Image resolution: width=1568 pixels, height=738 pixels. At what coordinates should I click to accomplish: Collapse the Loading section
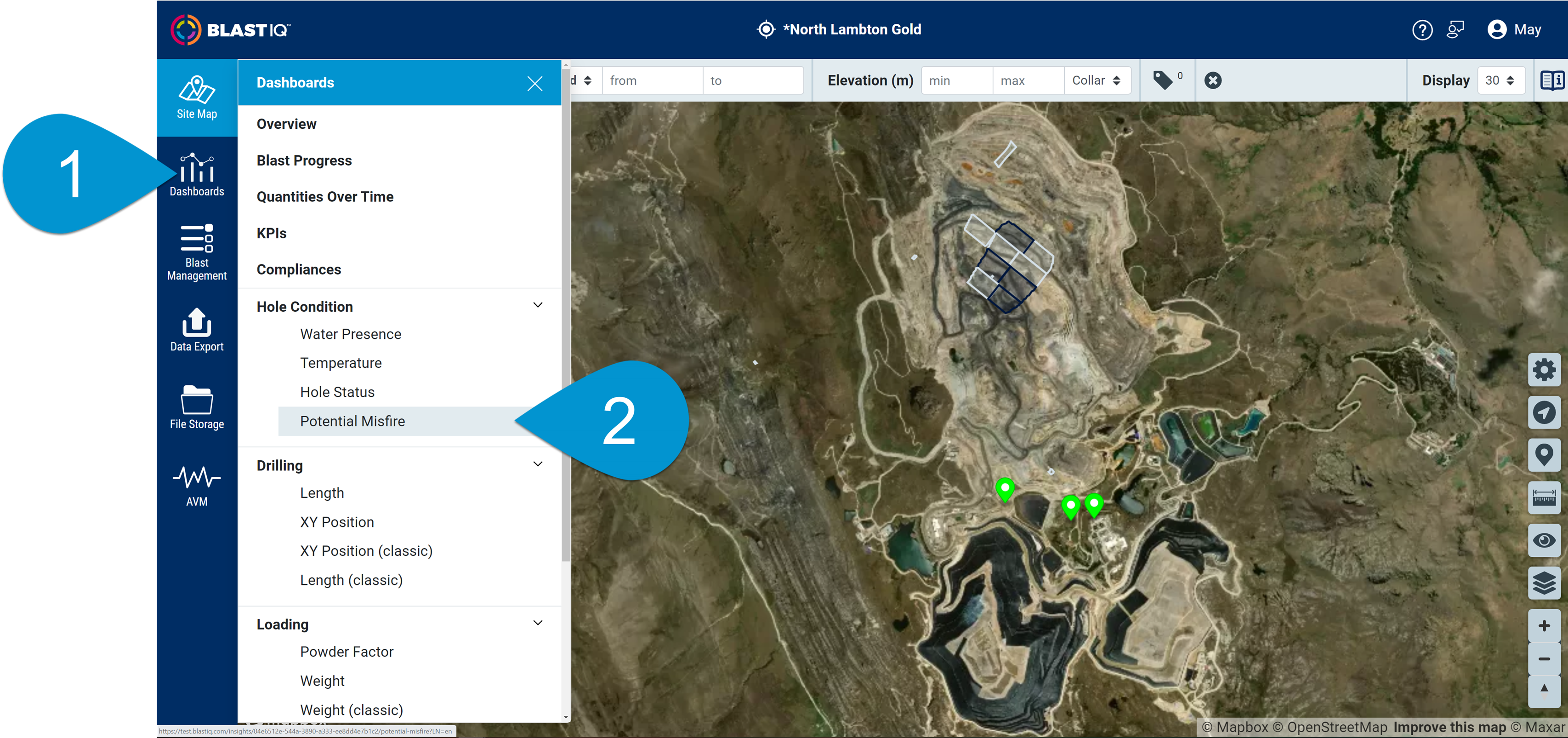click(x=538, y=624)
